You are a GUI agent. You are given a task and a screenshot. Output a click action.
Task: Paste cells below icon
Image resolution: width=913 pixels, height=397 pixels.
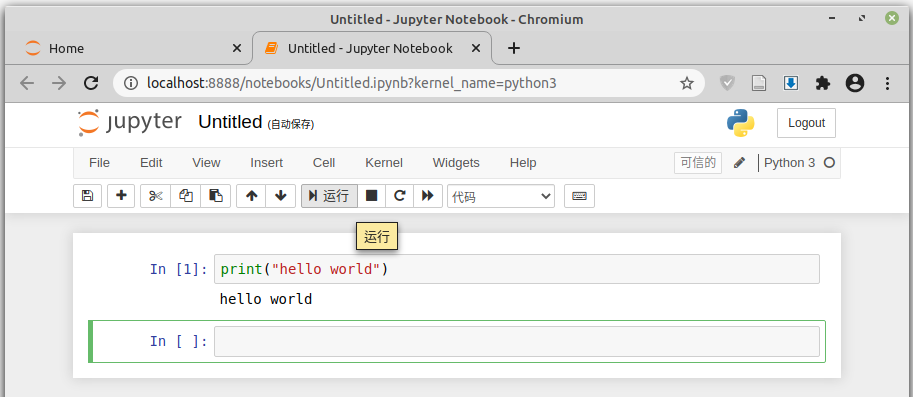coord(215,196)
